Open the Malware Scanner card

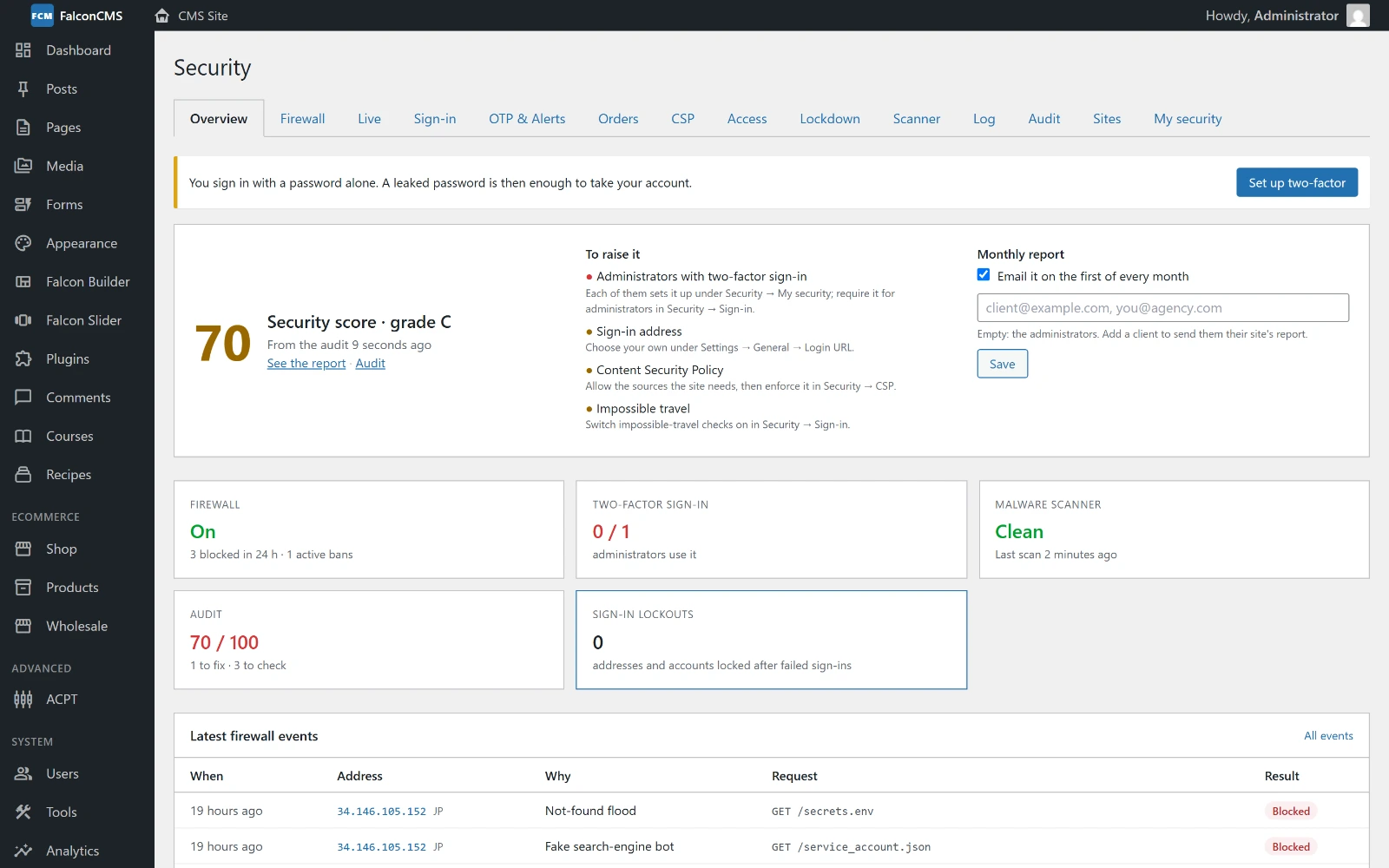(1175, 529)
